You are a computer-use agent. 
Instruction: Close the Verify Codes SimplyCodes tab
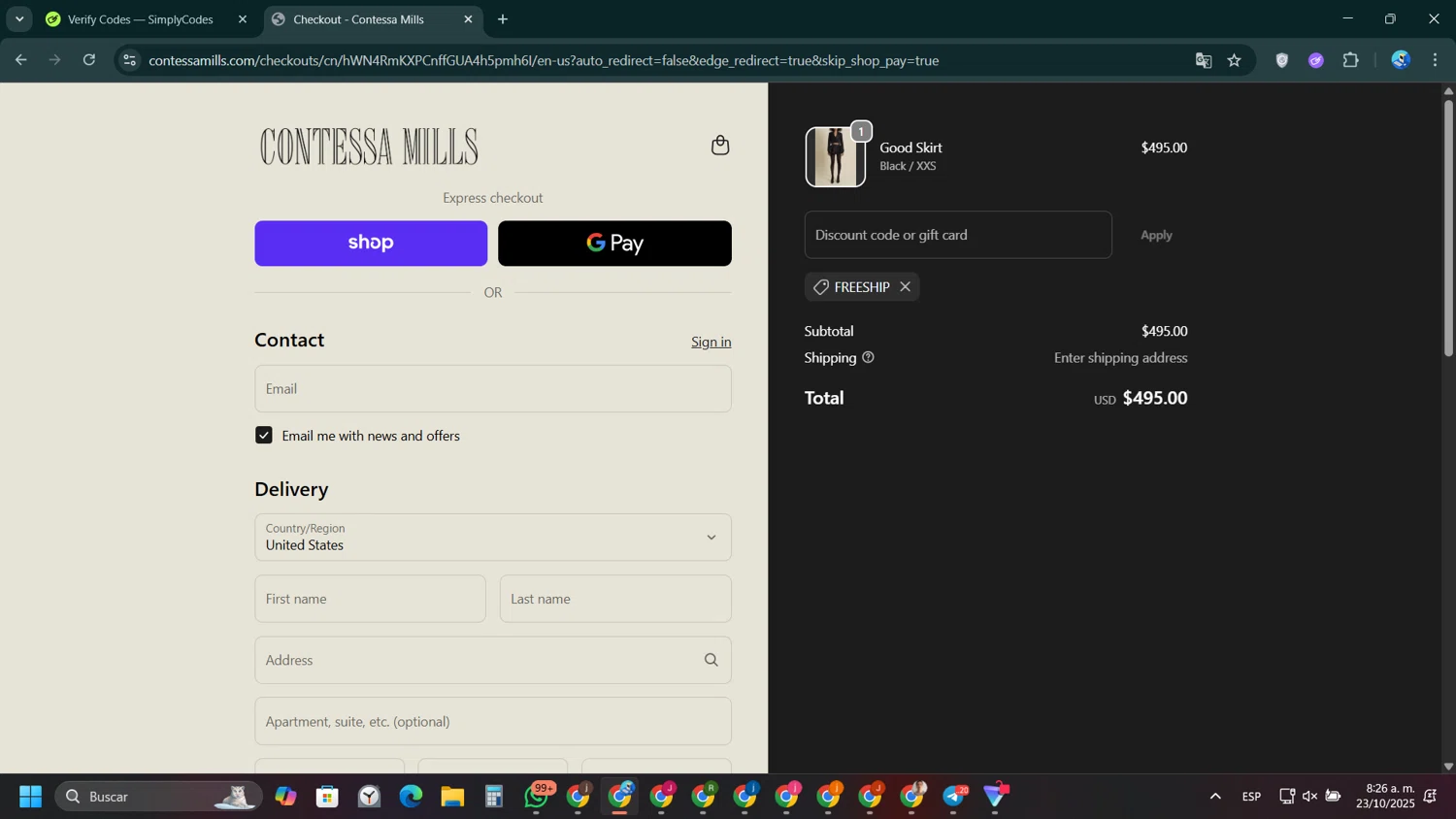click(243, 19)
